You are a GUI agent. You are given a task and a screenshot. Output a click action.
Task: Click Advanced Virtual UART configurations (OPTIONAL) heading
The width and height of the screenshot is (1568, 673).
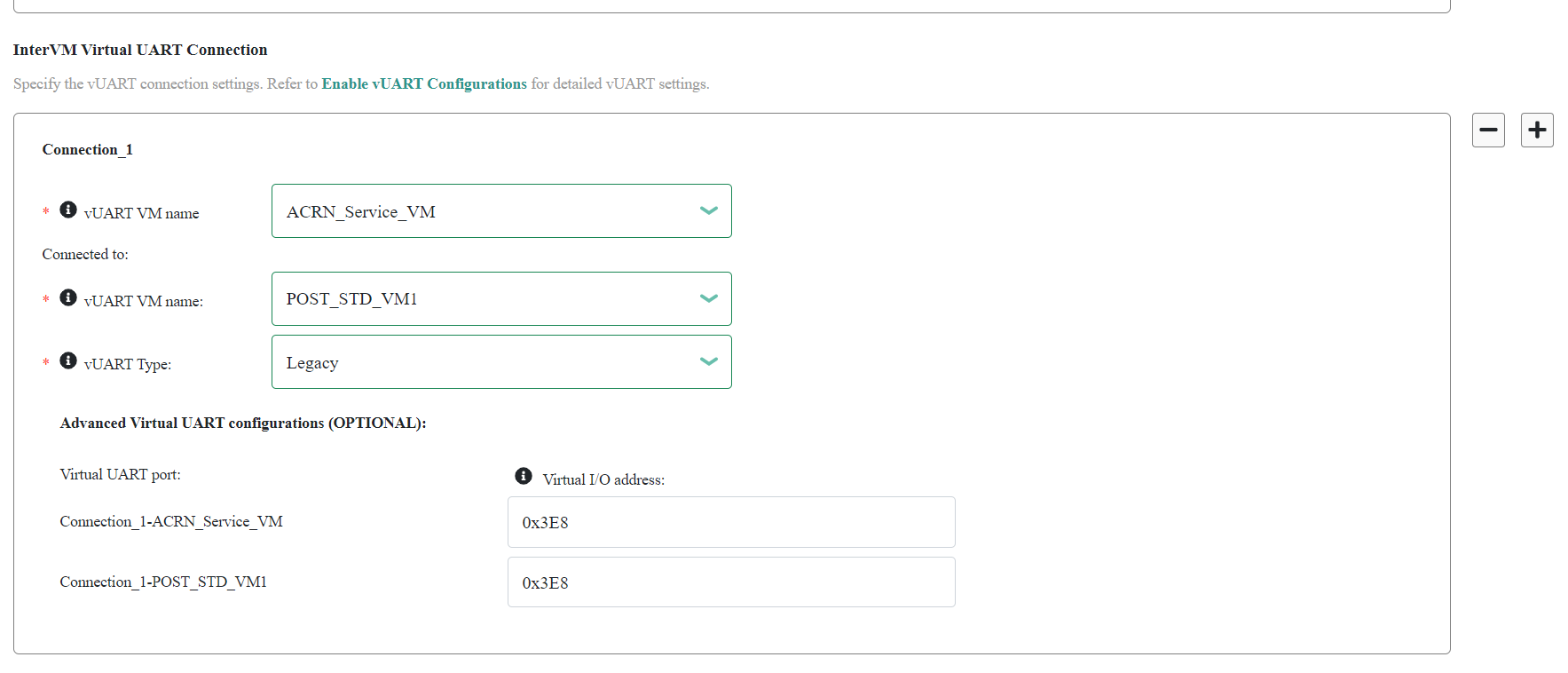pos(243,423)
